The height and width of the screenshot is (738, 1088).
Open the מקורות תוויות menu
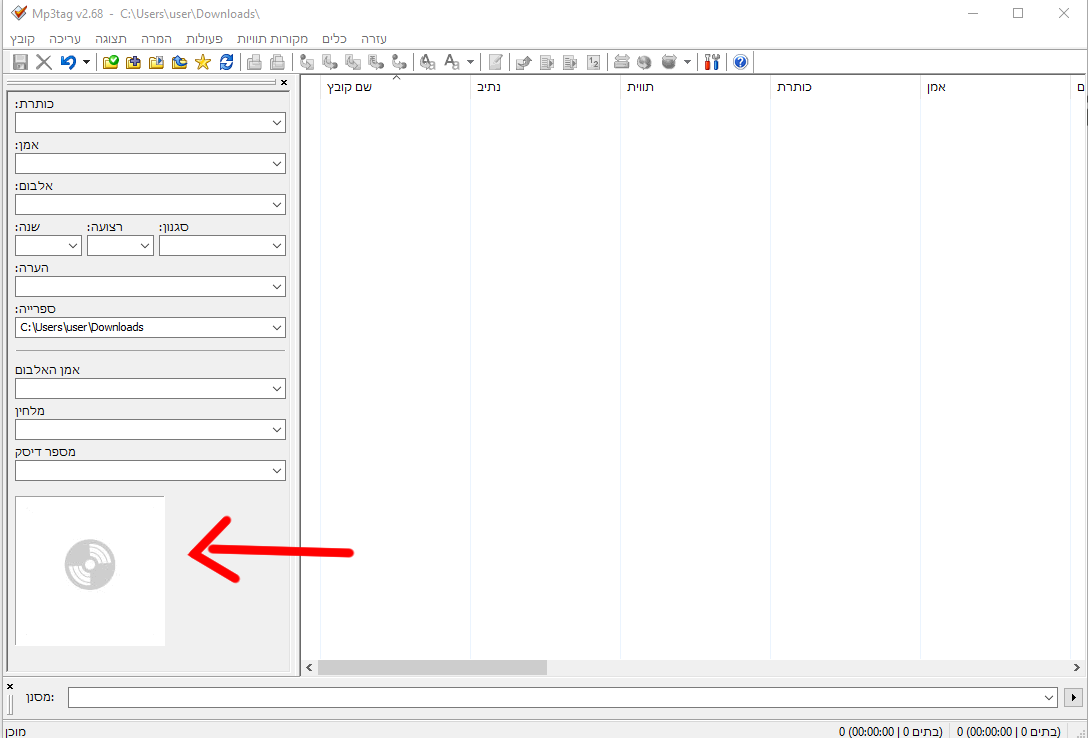click(x=272, y=39)
